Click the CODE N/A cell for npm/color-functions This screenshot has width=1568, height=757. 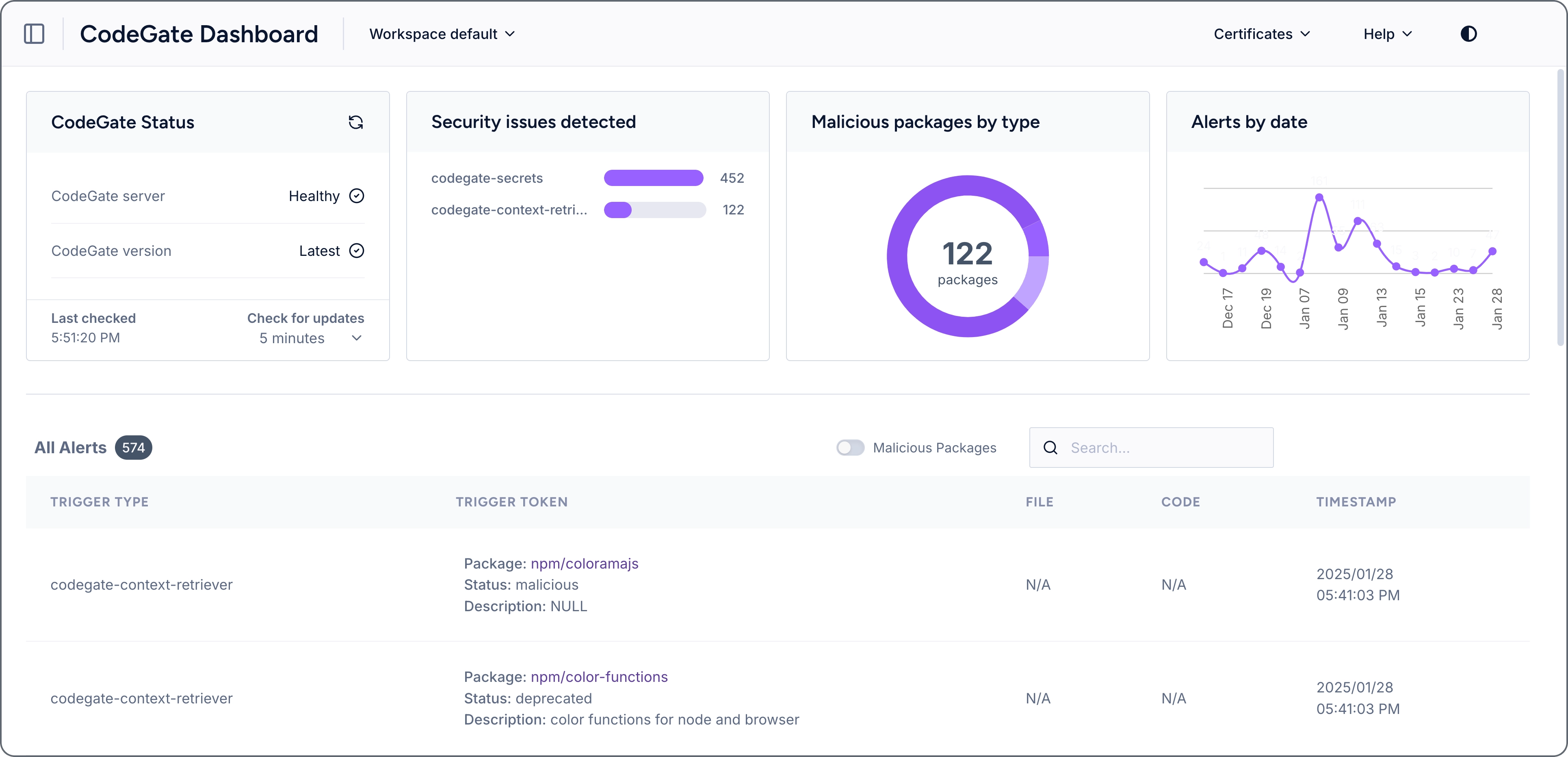[x=1174, y=699]
